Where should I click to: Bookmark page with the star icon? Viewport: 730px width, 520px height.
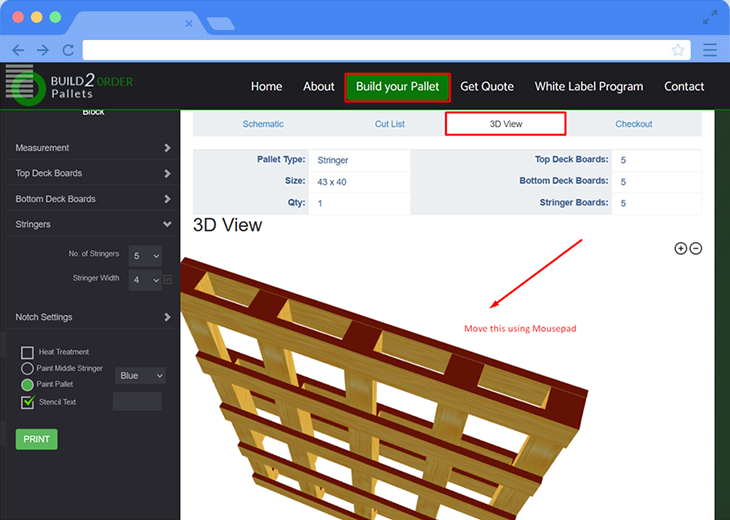click(678, 50)
